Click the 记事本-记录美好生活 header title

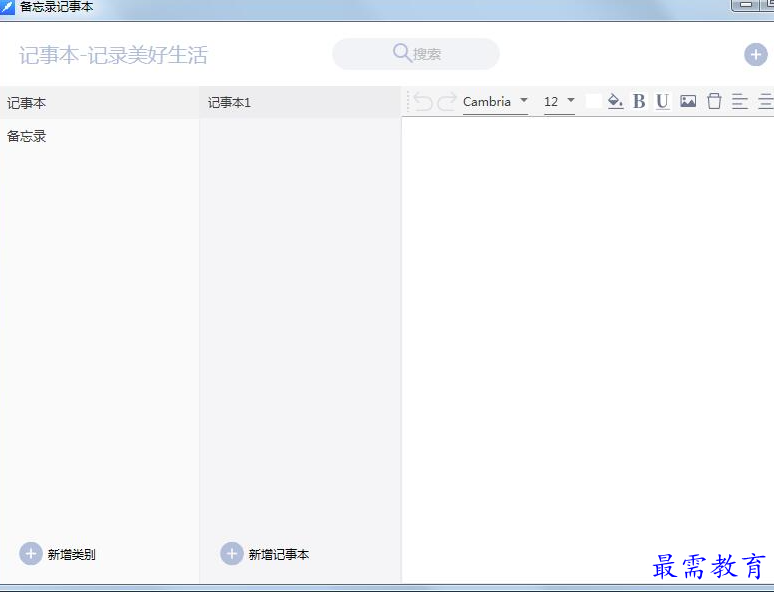(113, 55)
